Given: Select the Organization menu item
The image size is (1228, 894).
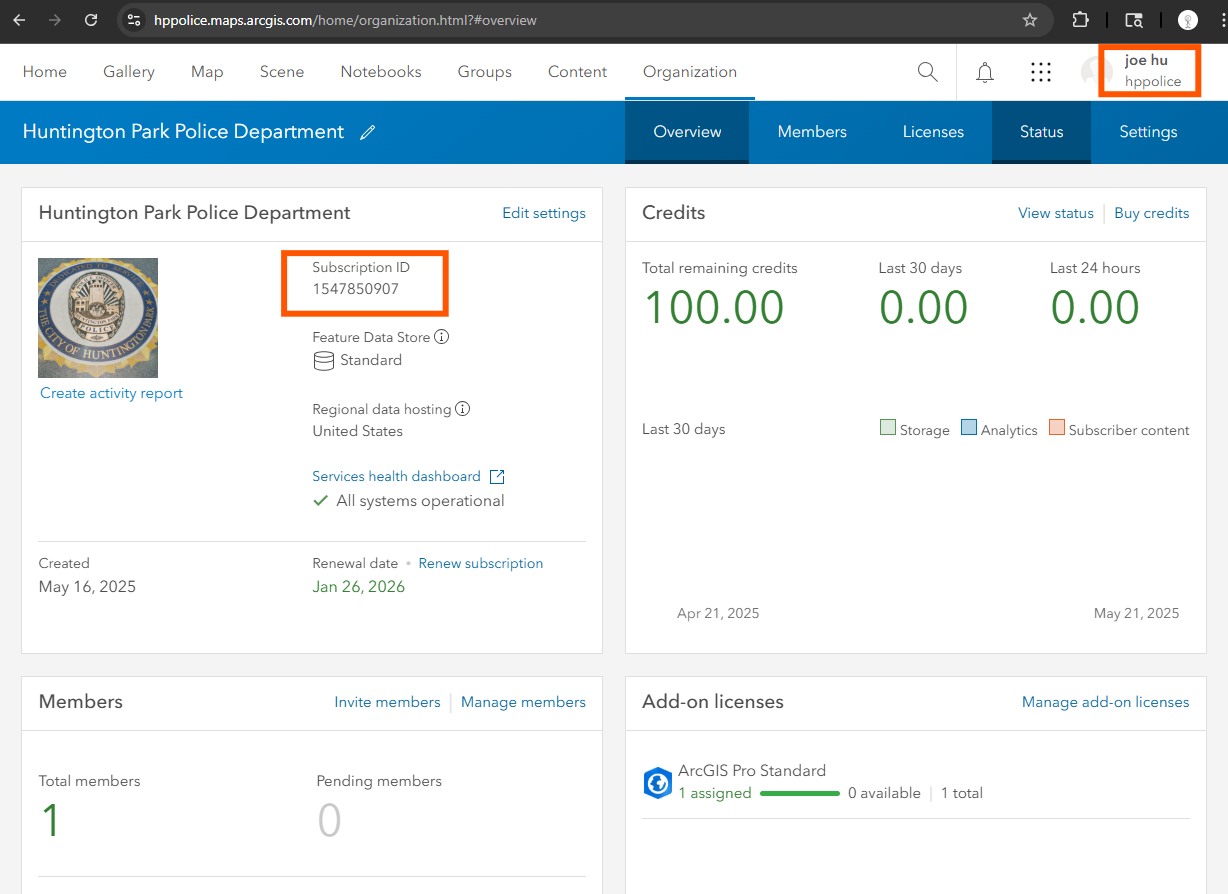Looking at the screenshot, I should 690,72.
